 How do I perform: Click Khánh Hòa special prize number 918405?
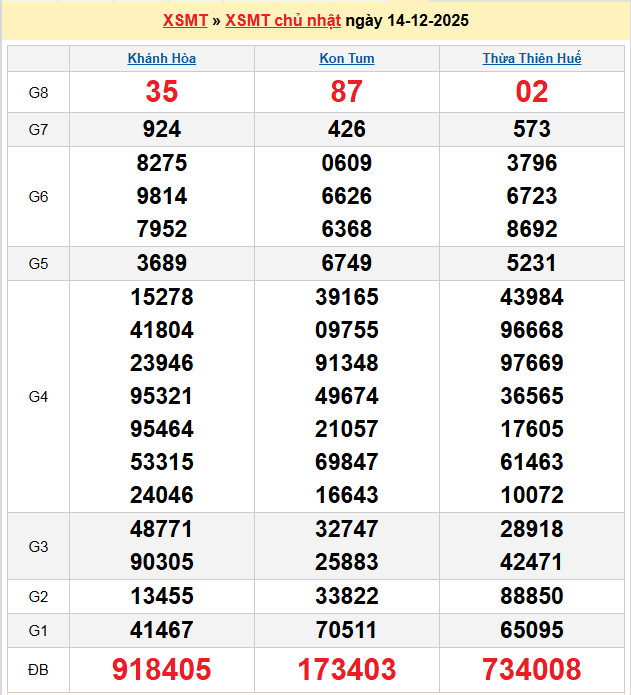point(162,669)
